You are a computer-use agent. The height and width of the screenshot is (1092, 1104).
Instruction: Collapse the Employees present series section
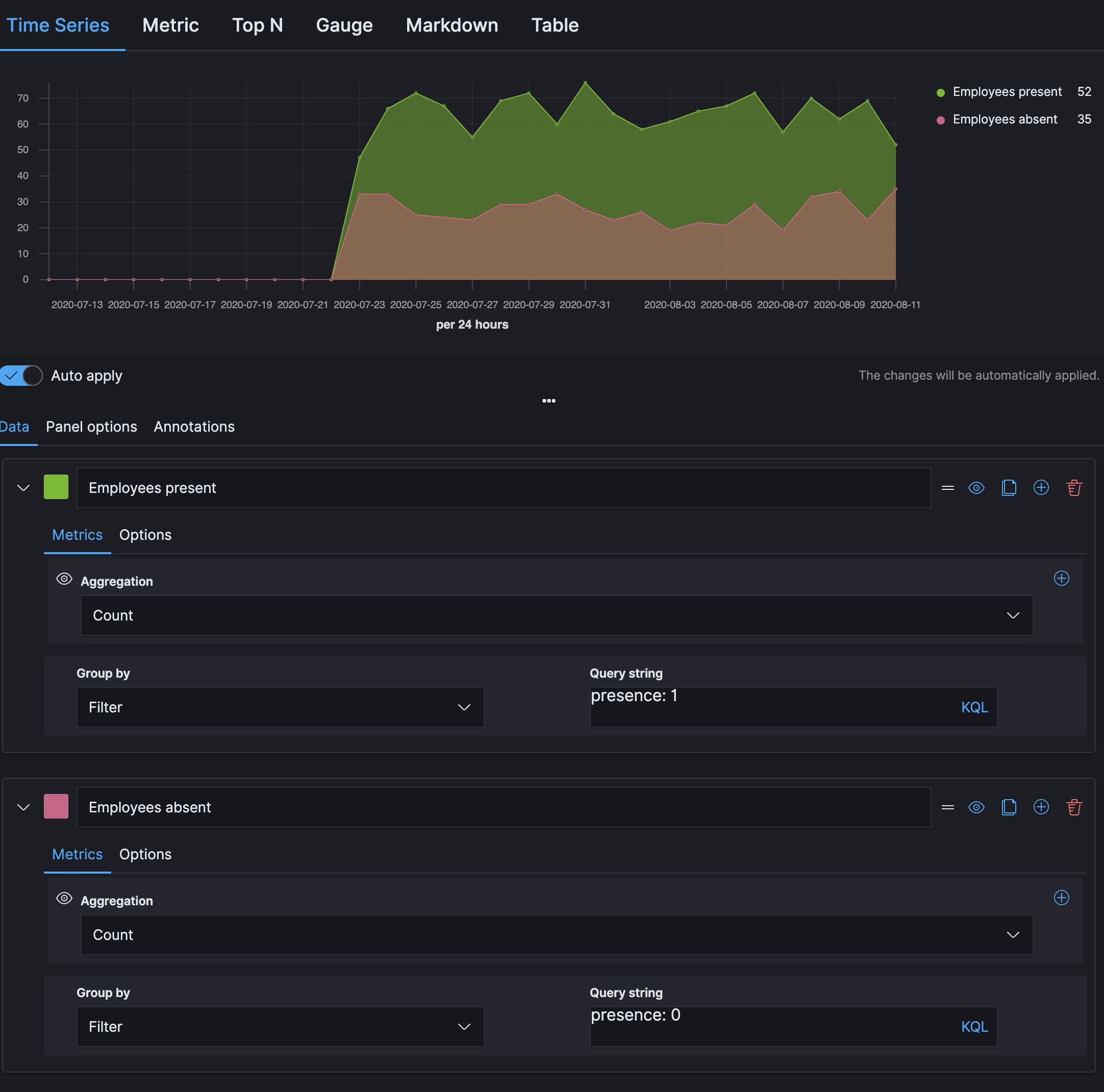pos(23,487)
